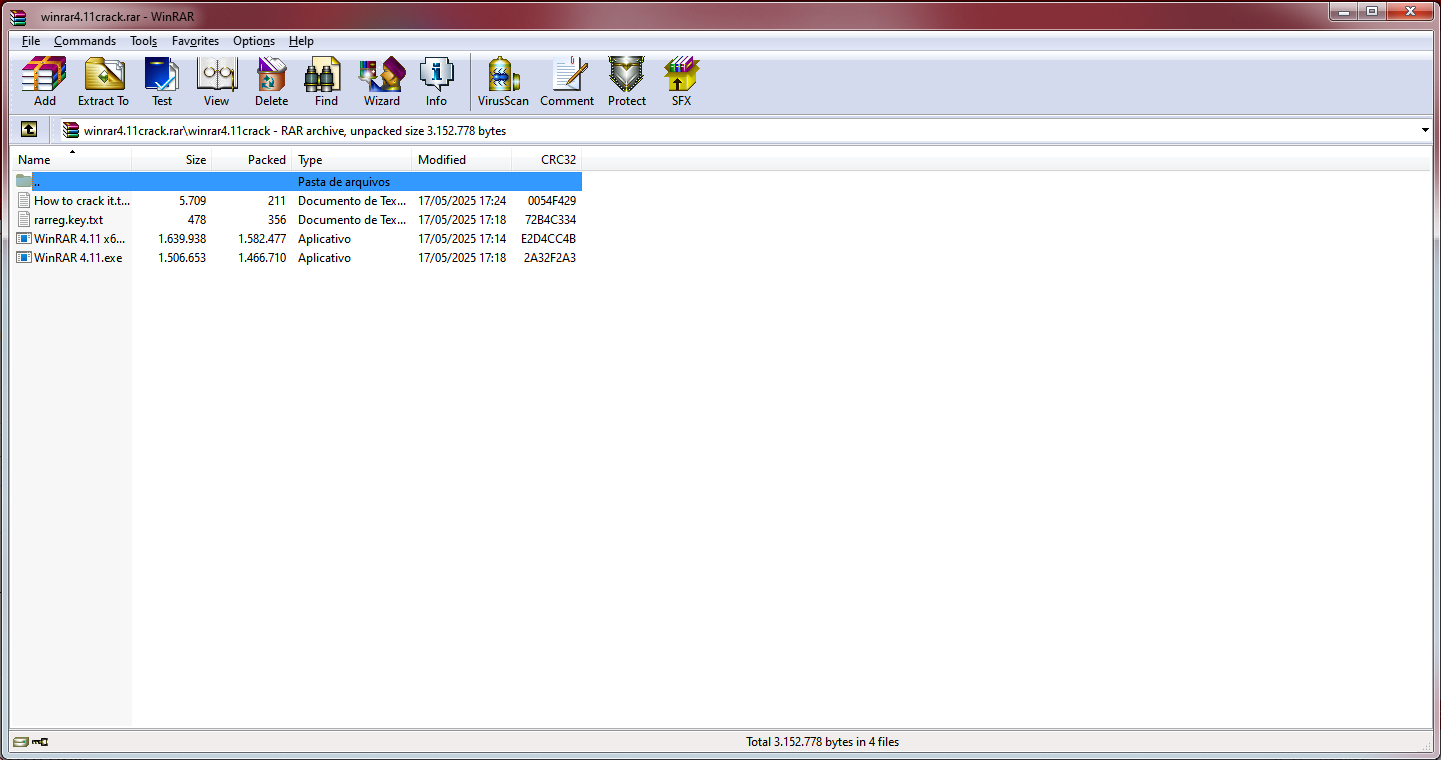Run Test on the archive

click(x=162, y=81)
